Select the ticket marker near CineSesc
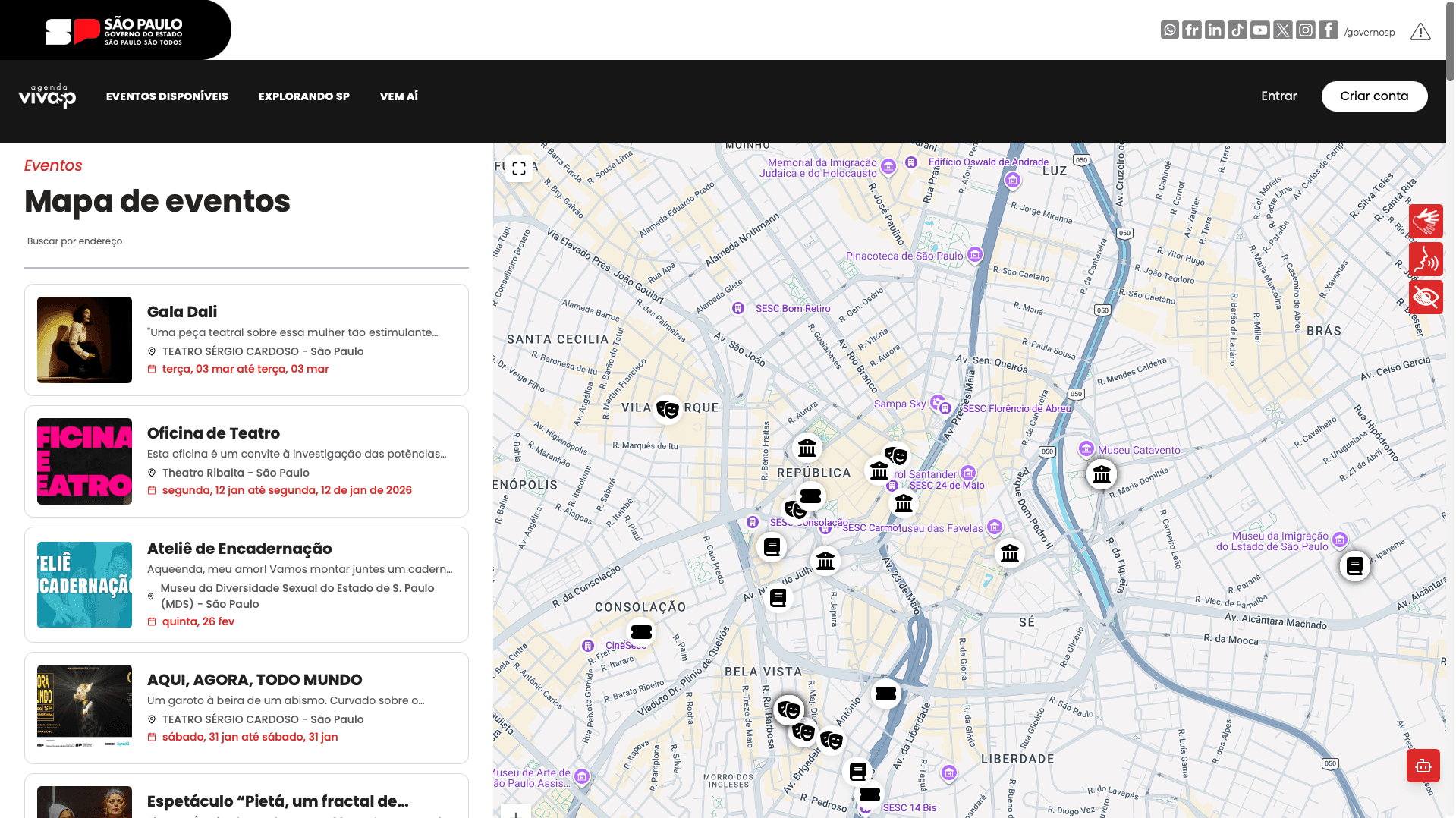This screenshot has width=1456, height=818. (641, 632)
